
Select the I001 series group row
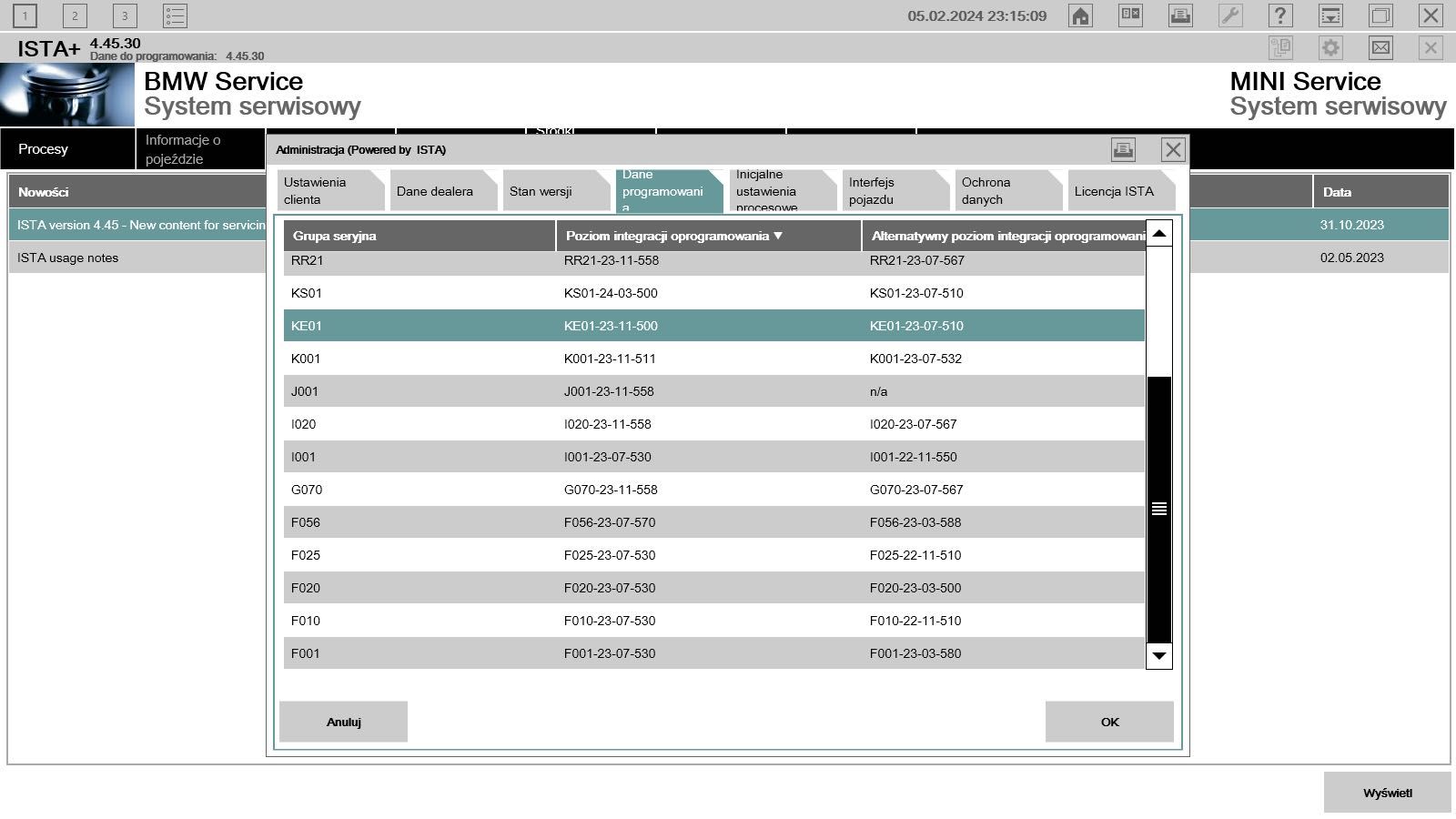tap(714, 457)
